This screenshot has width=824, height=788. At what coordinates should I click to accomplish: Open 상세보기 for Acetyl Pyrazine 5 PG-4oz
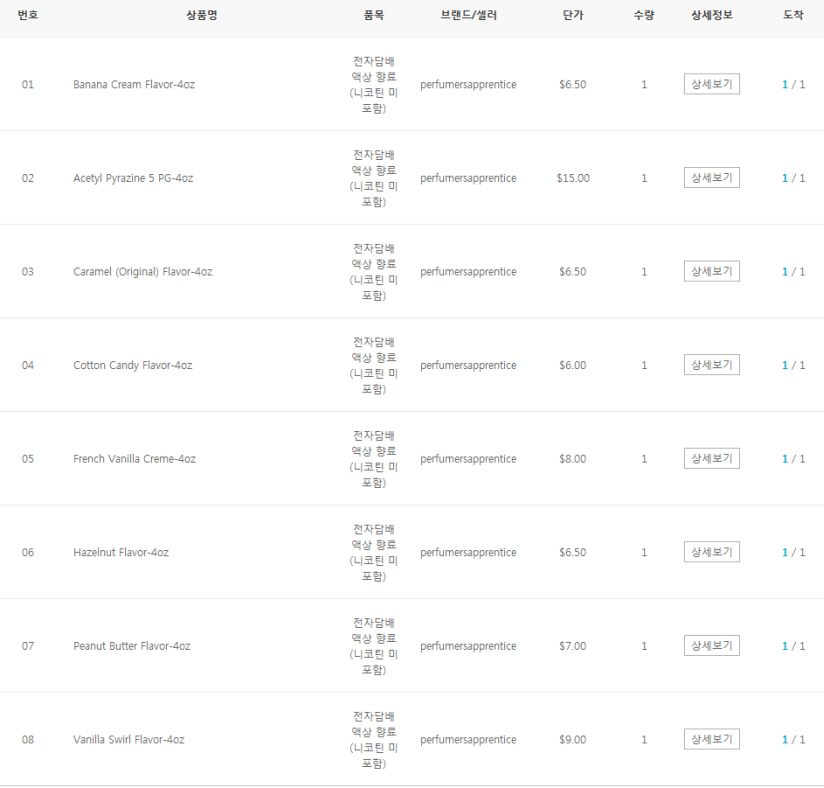point(711,178)
